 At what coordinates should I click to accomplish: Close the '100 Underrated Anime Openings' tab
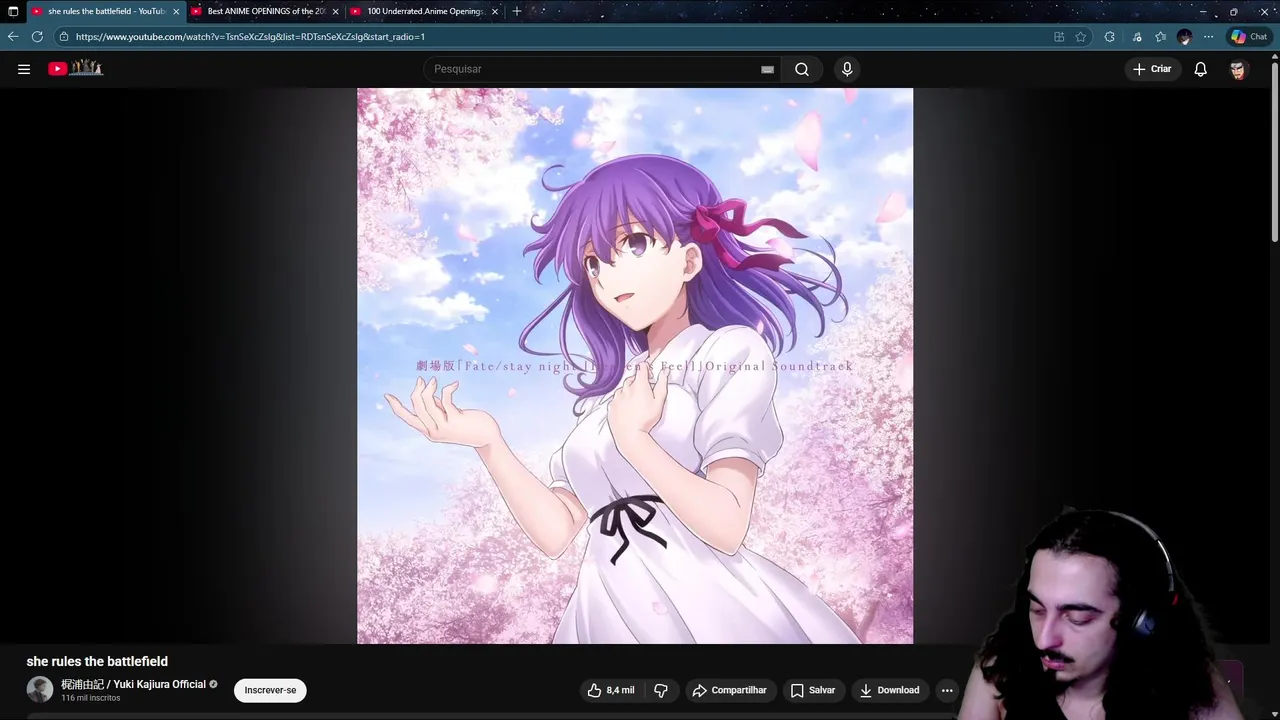(x=494, y=11)
